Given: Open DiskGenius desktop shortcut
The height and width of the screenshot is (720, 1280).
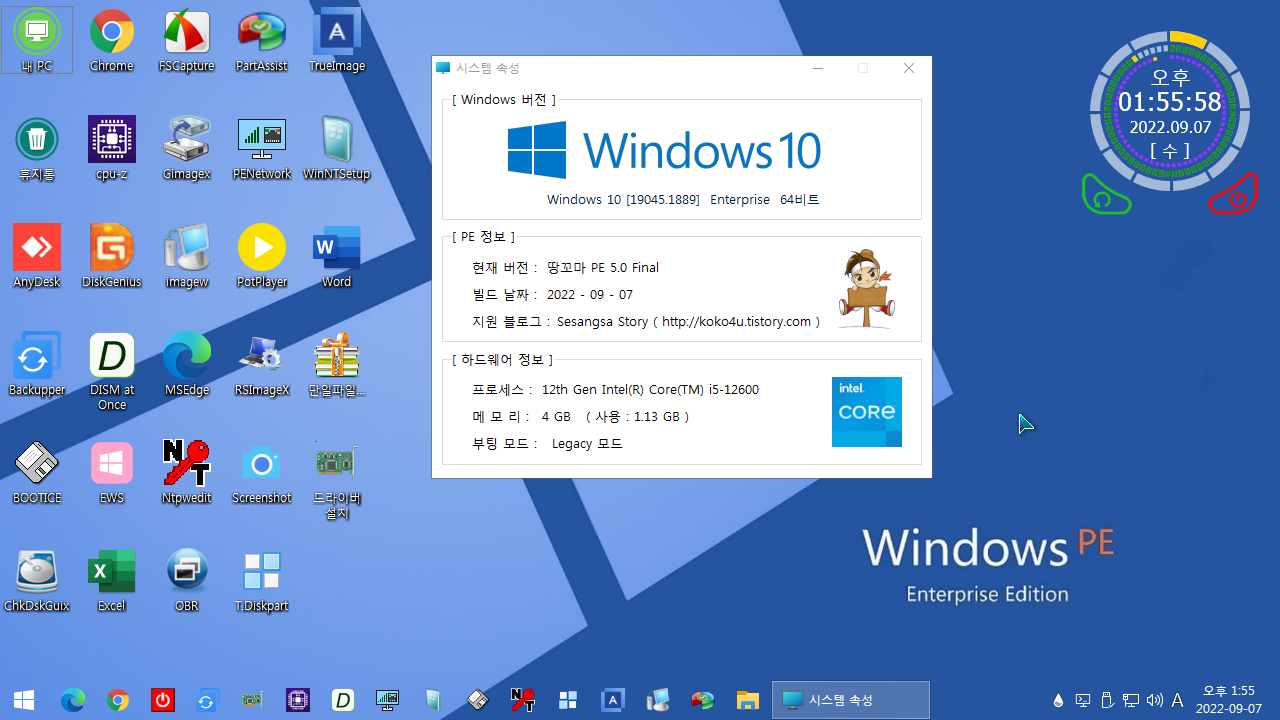Looking at the screenshot, I should [112, 257].
